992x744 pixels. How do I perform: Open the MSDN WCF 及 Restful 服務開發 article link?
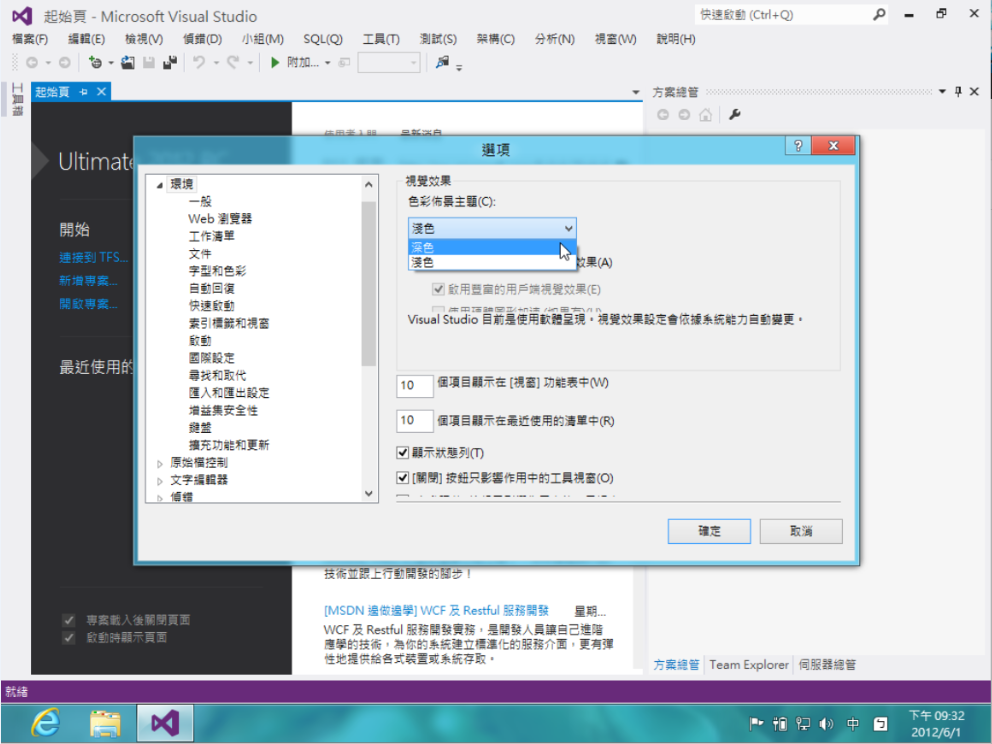[437, 611]
